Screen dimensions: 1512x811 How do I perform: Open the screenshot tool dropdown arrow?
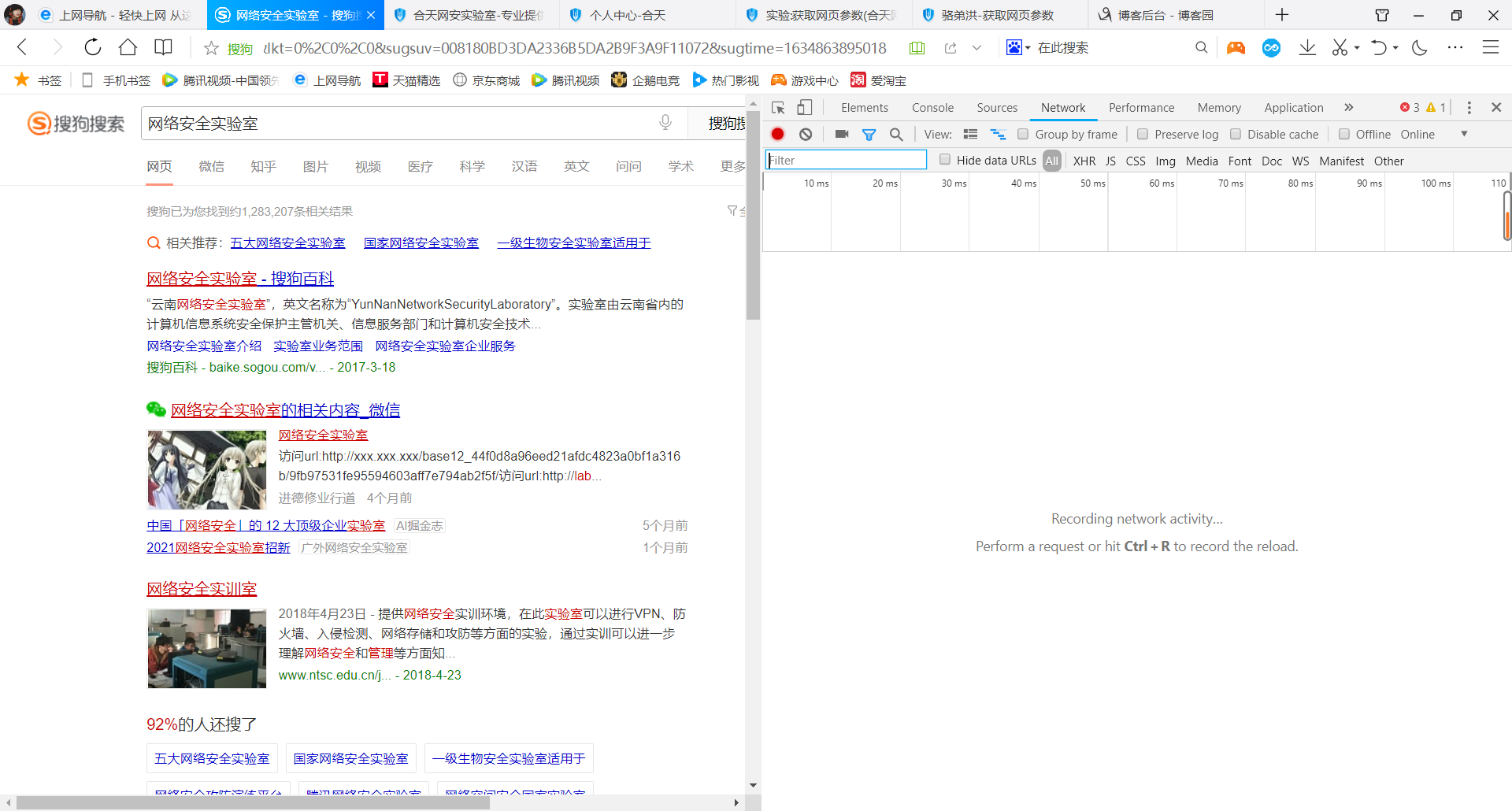1357,48
